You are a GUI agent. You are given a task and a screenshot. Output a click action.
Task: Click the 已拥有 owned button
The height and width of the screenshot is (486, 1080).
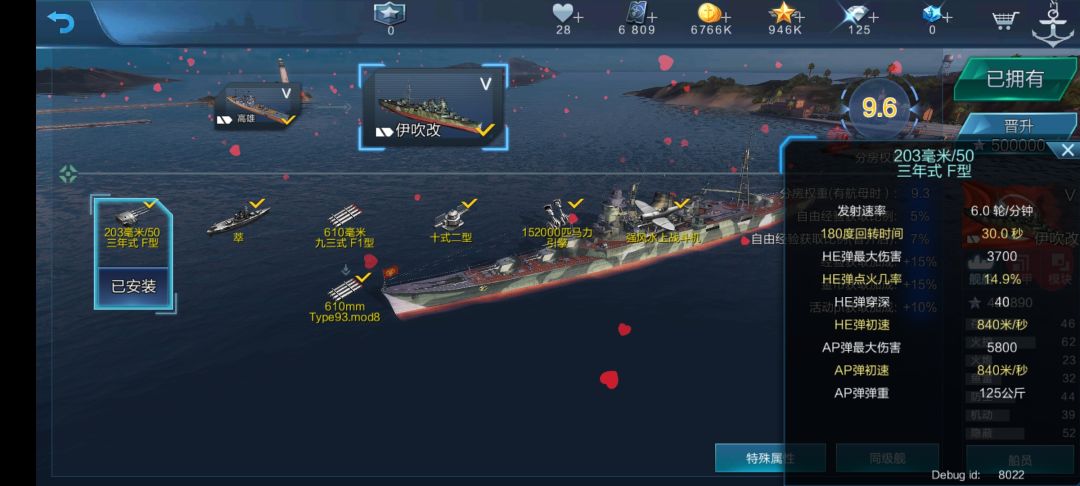[1015, 79]
